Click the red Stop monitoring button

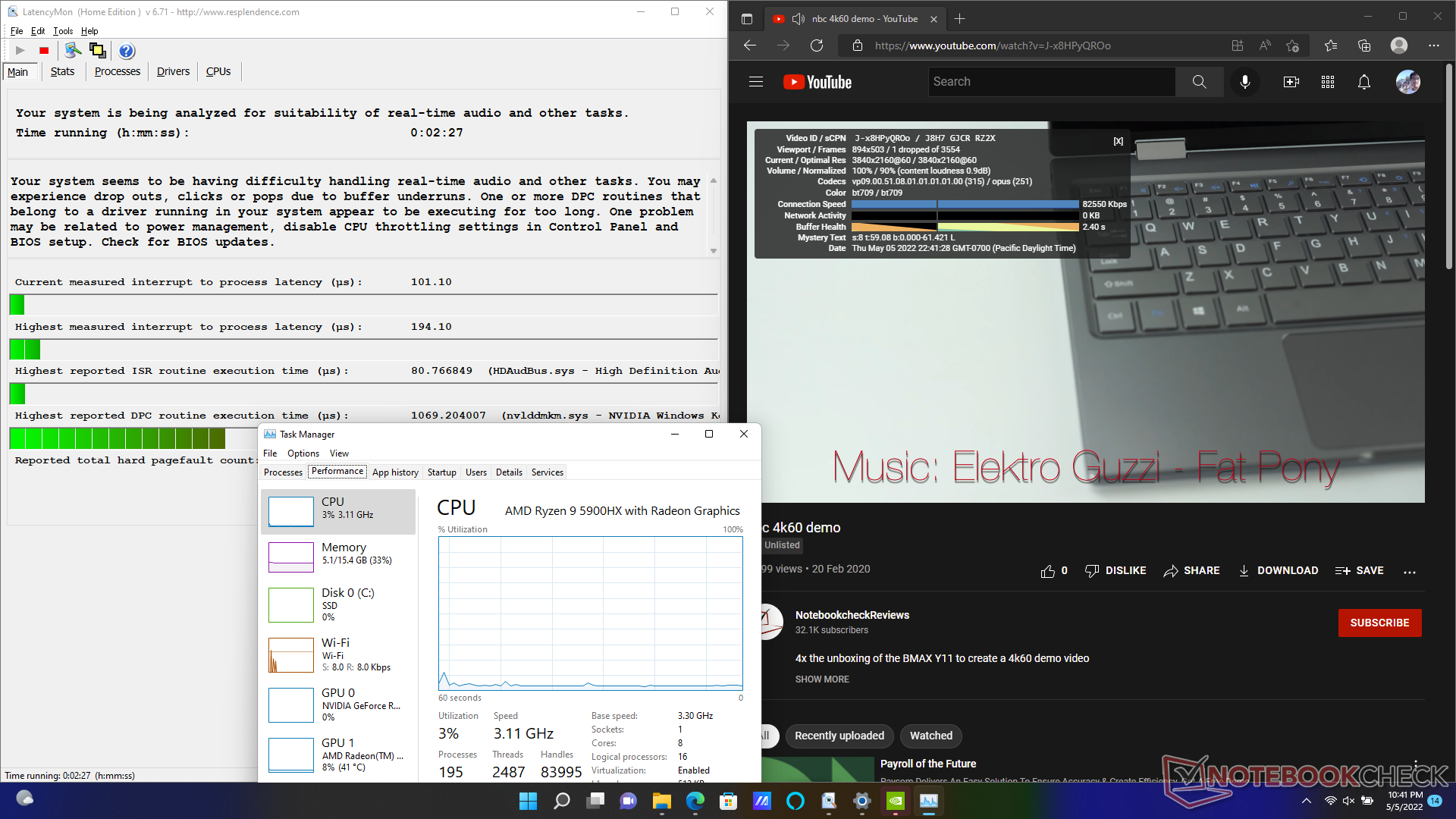point(44,51)
